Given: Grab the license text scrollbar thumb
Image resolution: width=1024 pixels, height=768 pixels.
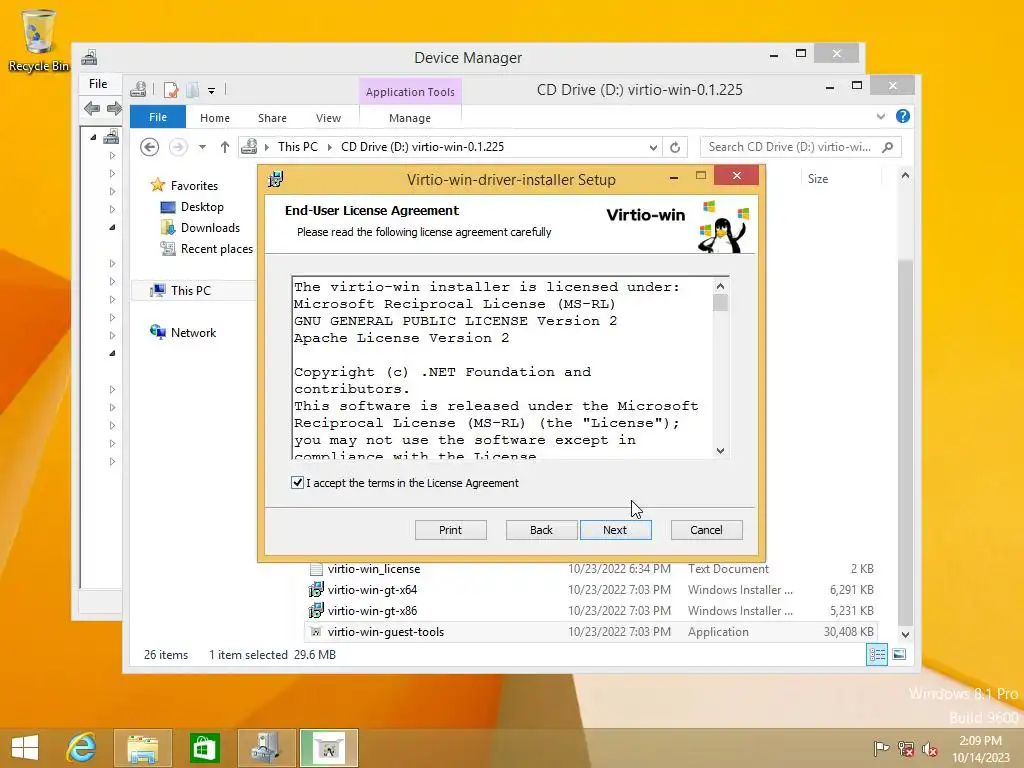Looking at the screenshot, I should click(720, 303).
